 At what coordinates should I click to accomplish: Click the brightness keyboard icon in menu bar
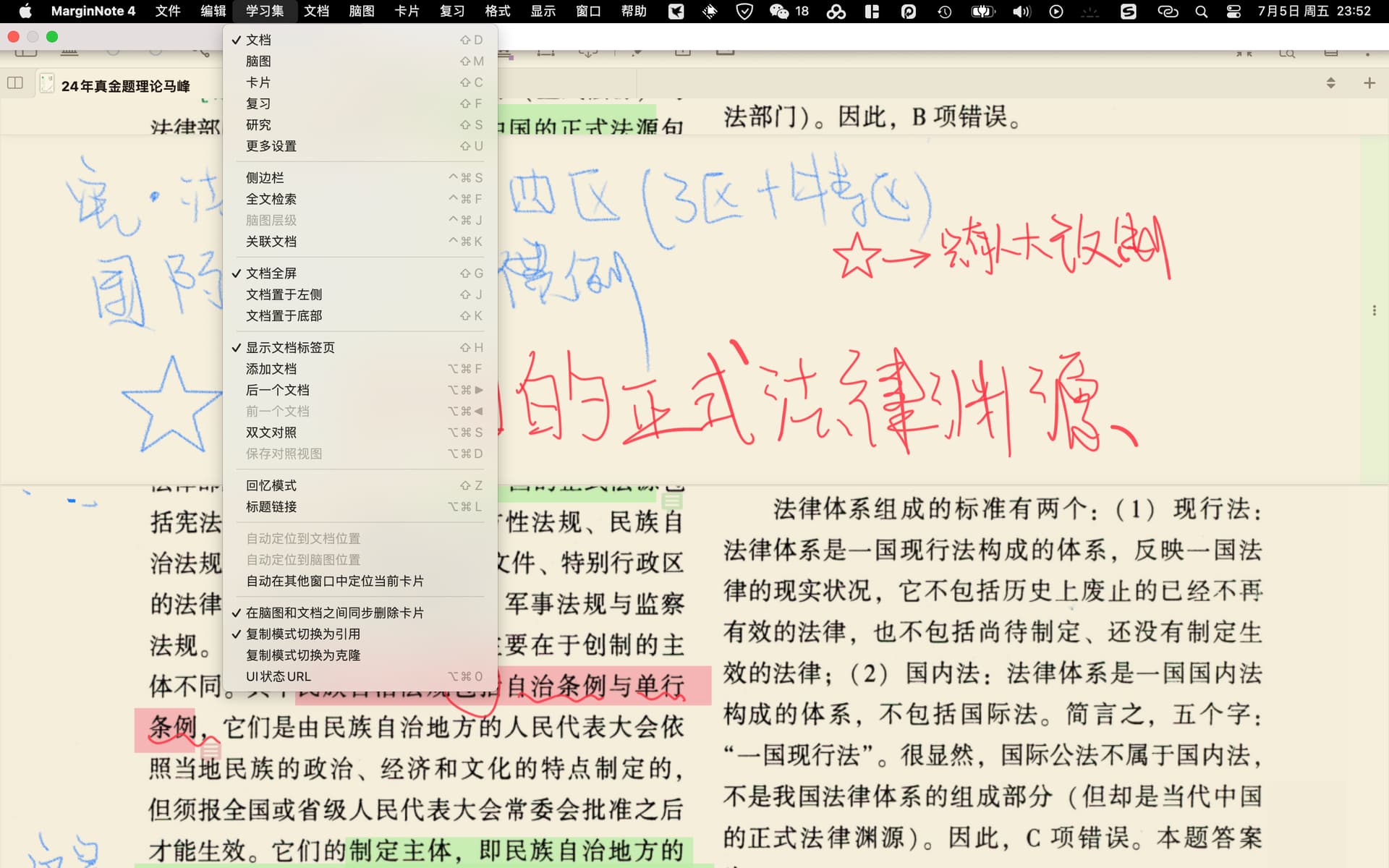coord(1089,11)
